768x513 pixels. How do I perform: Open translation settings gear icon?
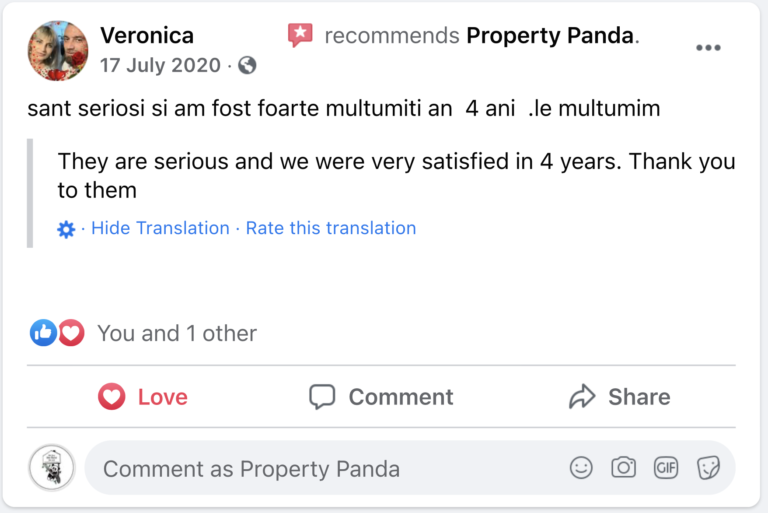[x=66, y=229]
